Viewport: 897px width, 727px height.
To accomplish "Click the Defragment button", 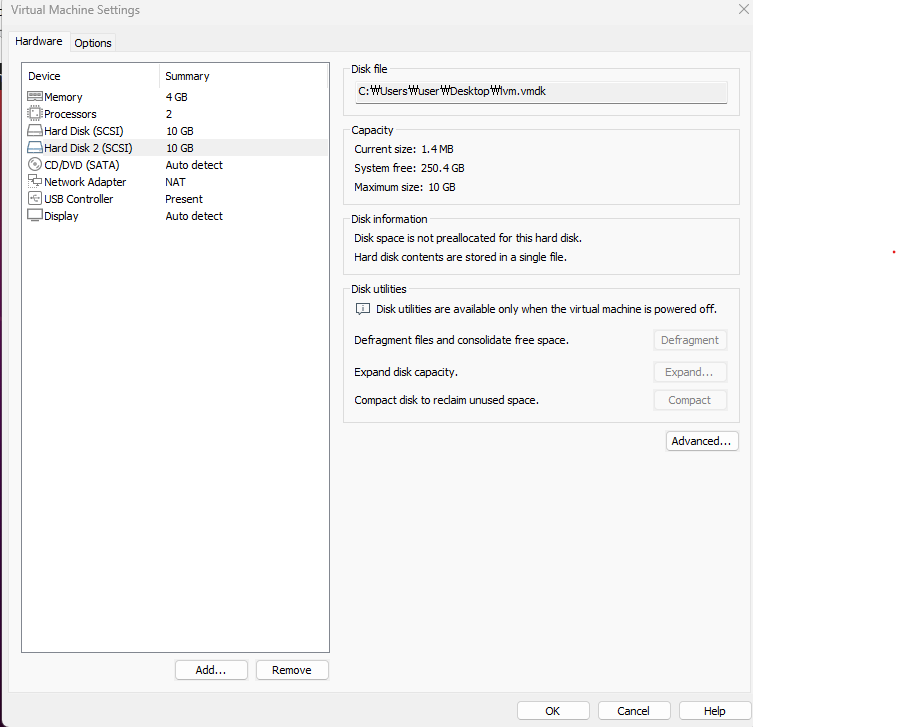I will pyautogui.click(x=690, y=340).
